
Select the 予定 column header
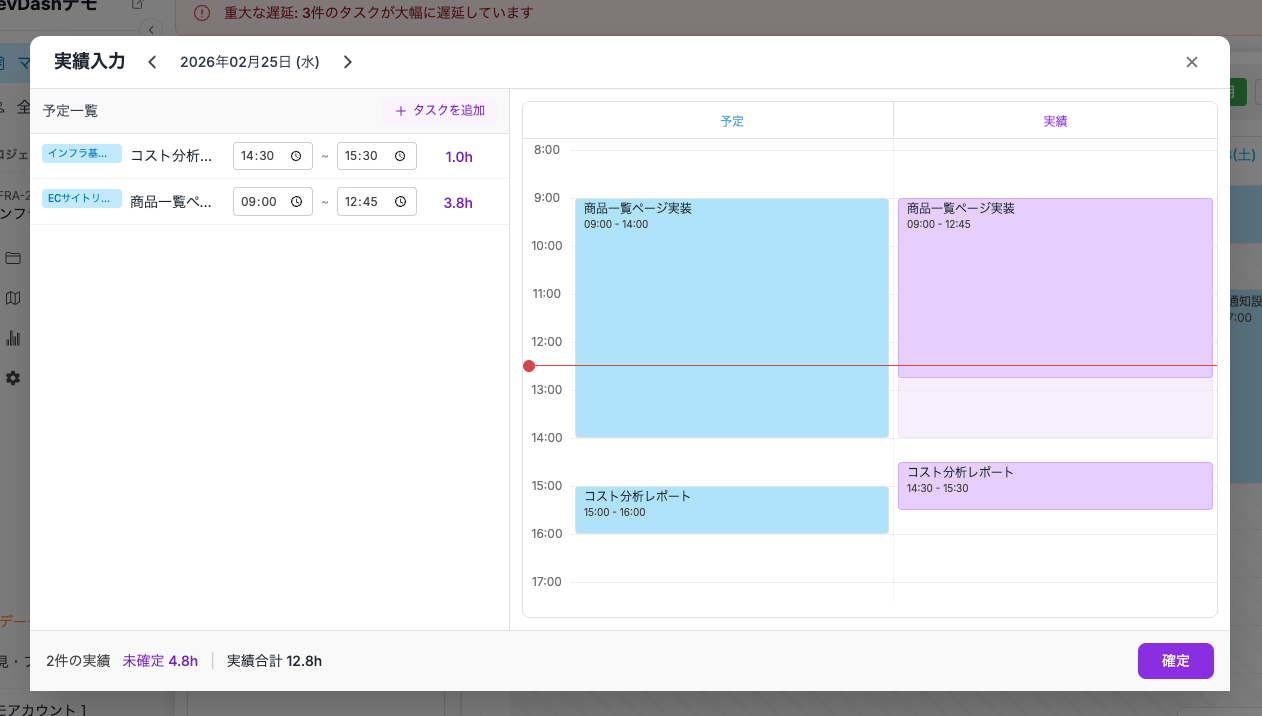point(732,121)
